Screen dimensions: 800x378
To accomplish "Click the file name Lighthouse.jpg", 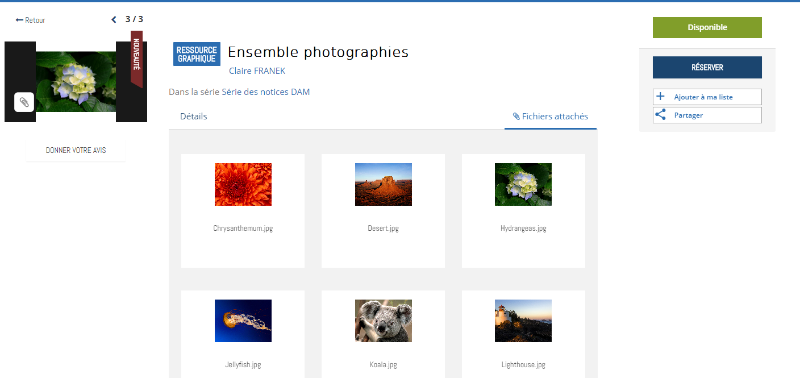I will pos(523,365).
